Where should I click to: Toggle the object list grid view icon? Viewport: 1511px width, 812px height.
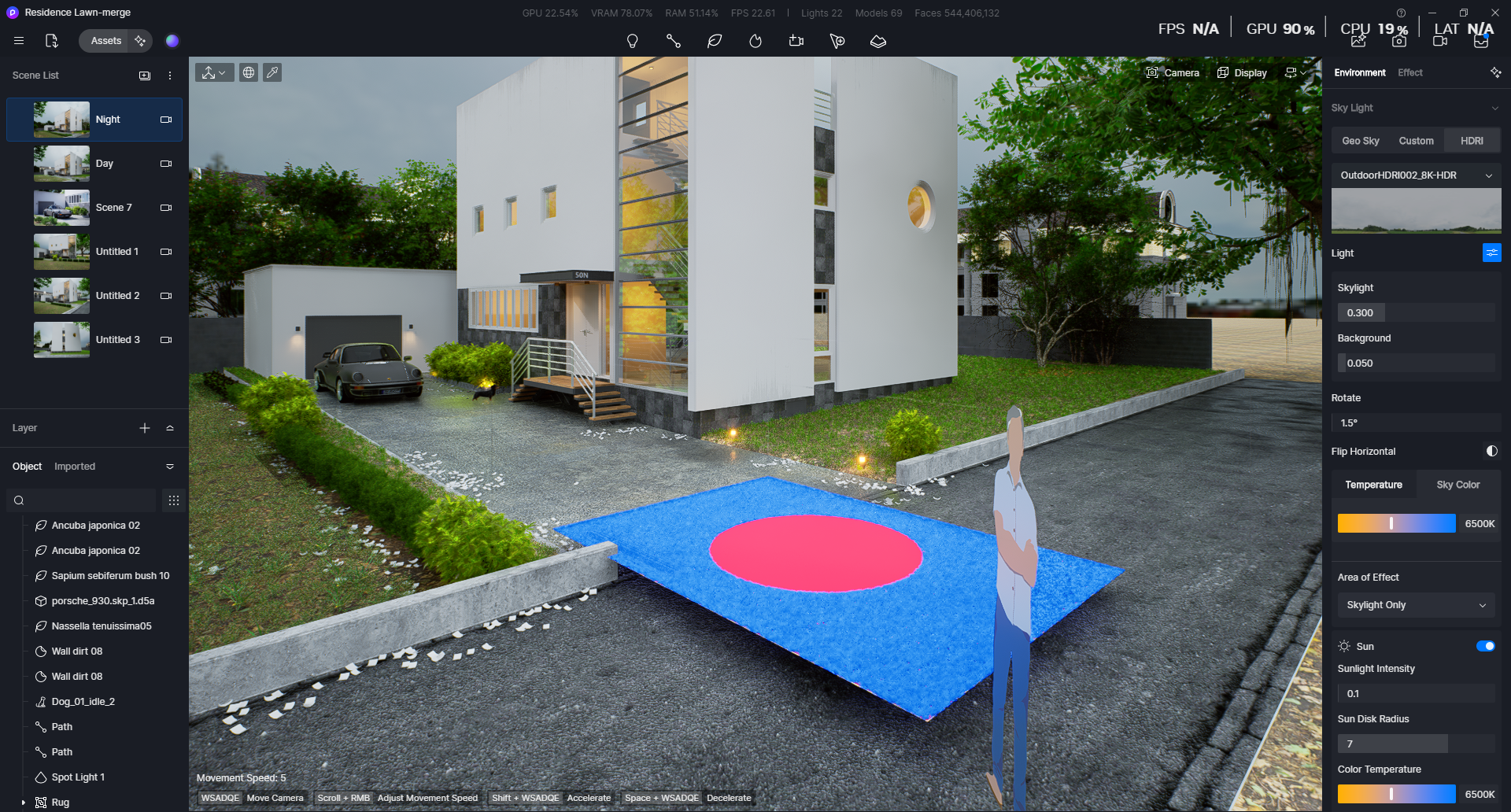174,500
